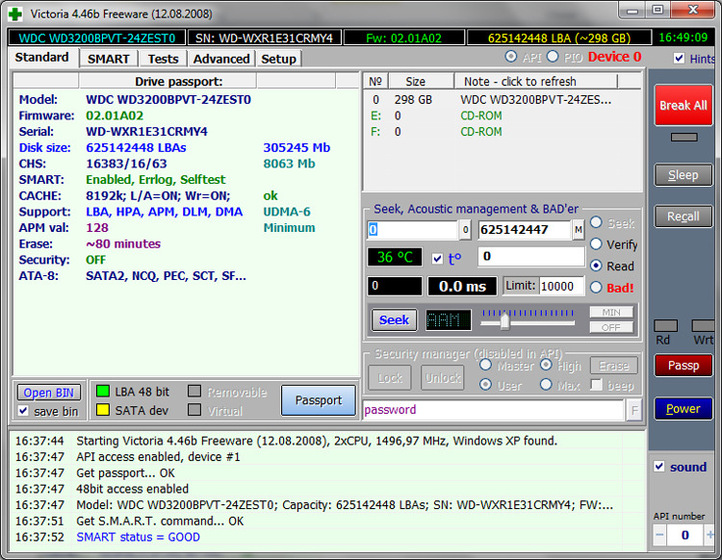This screenshot has height=560, width=722.
Task: Click the small 0 button beside start LBA
Action: tap(464, 230)
